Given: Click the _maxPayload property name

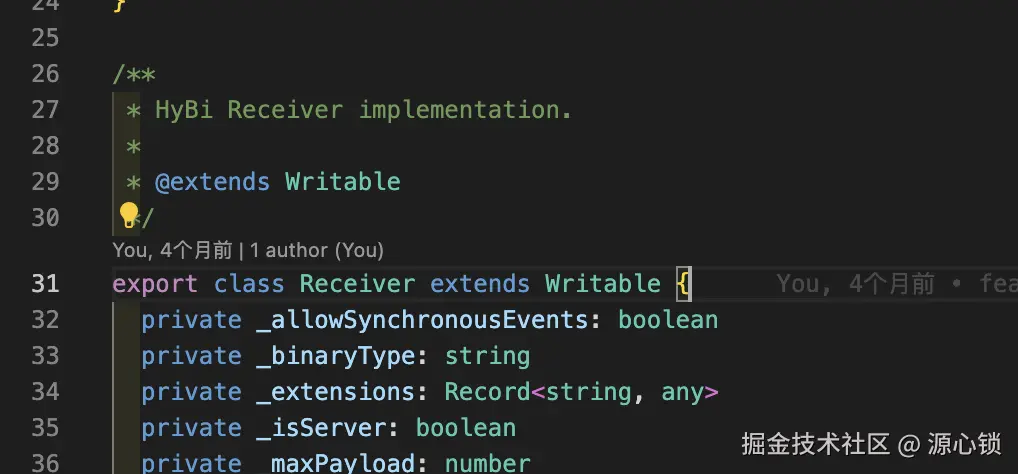Looking at the screenshot, I should 341,463.
